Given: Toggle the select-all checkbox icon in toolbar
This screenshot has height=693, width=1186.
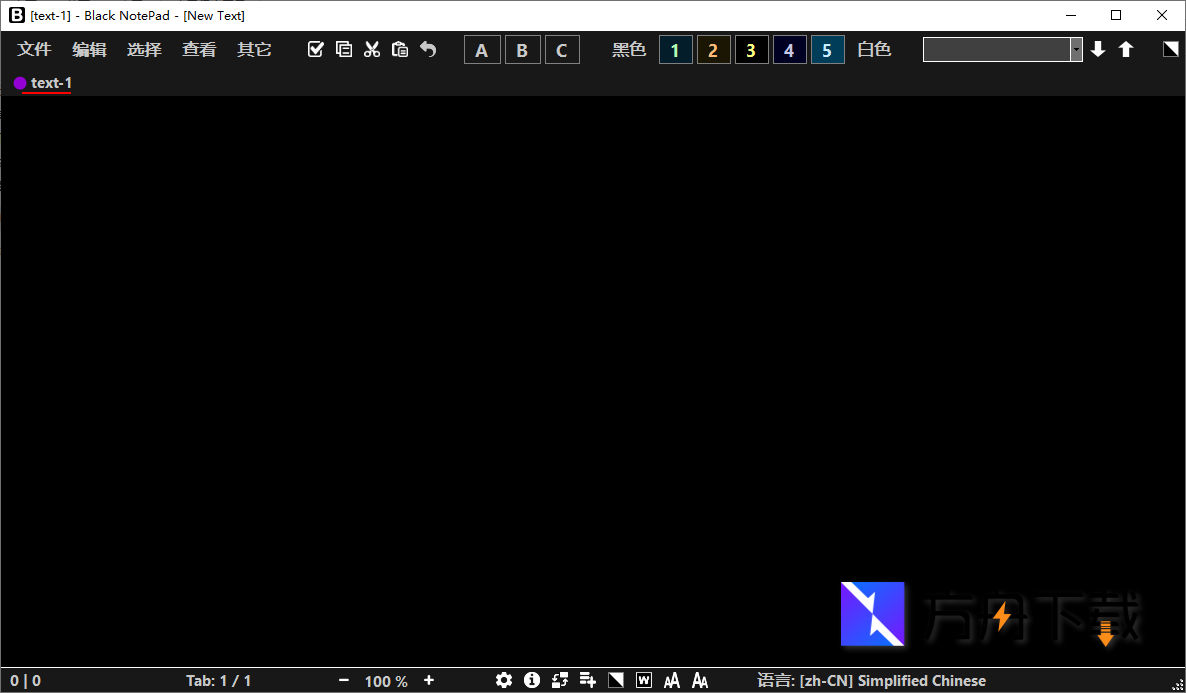Looking at the screenshot, I should [x=316, y=48].
